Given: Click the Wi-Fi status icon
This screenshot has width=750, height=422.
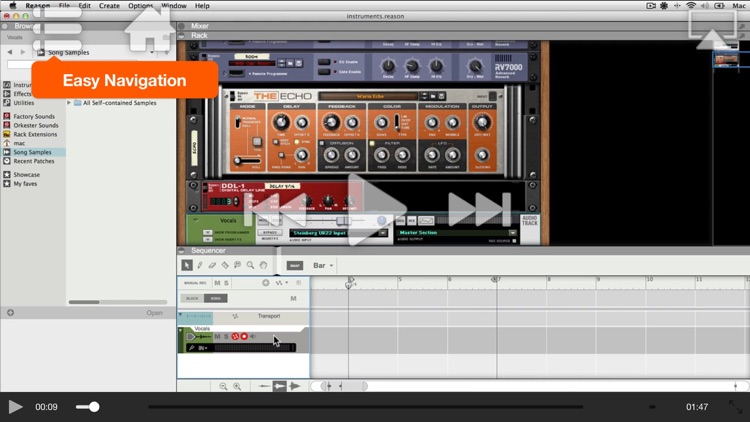Looking at the screenshot, I should pyautogui.click(x=691, y=6).
